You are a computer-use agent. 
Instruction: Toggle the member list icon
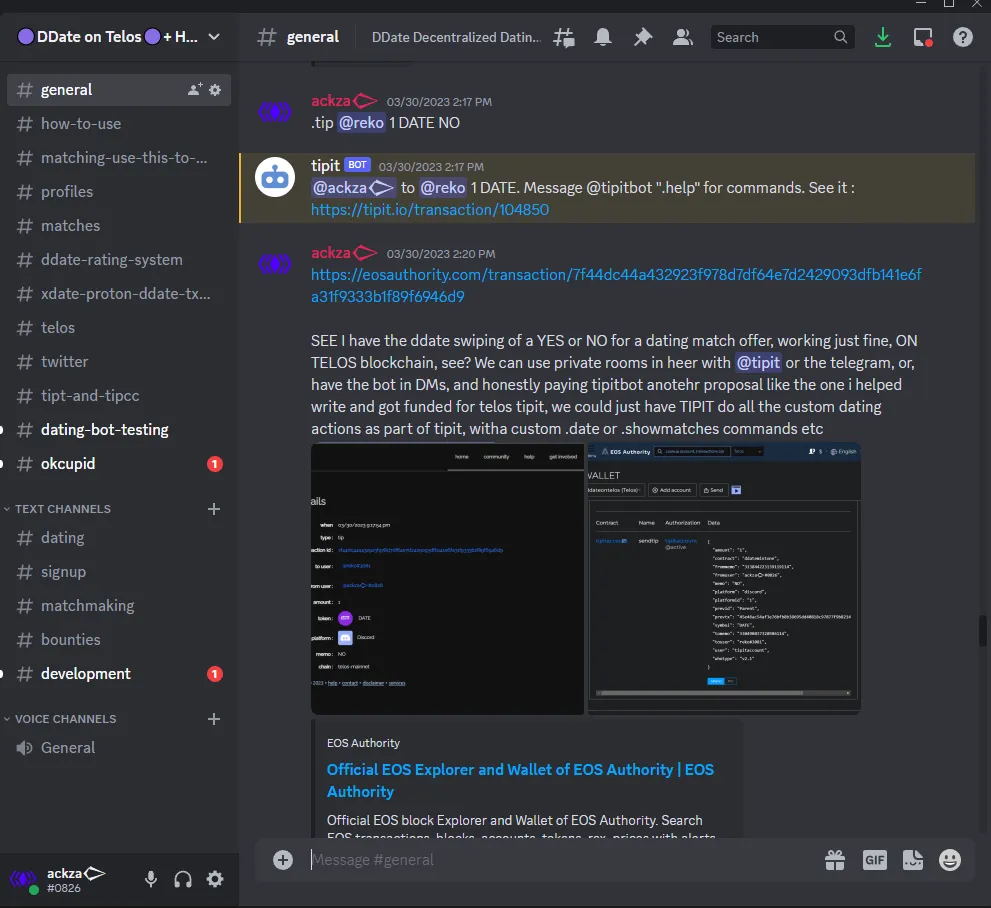(x=683, y=37)
